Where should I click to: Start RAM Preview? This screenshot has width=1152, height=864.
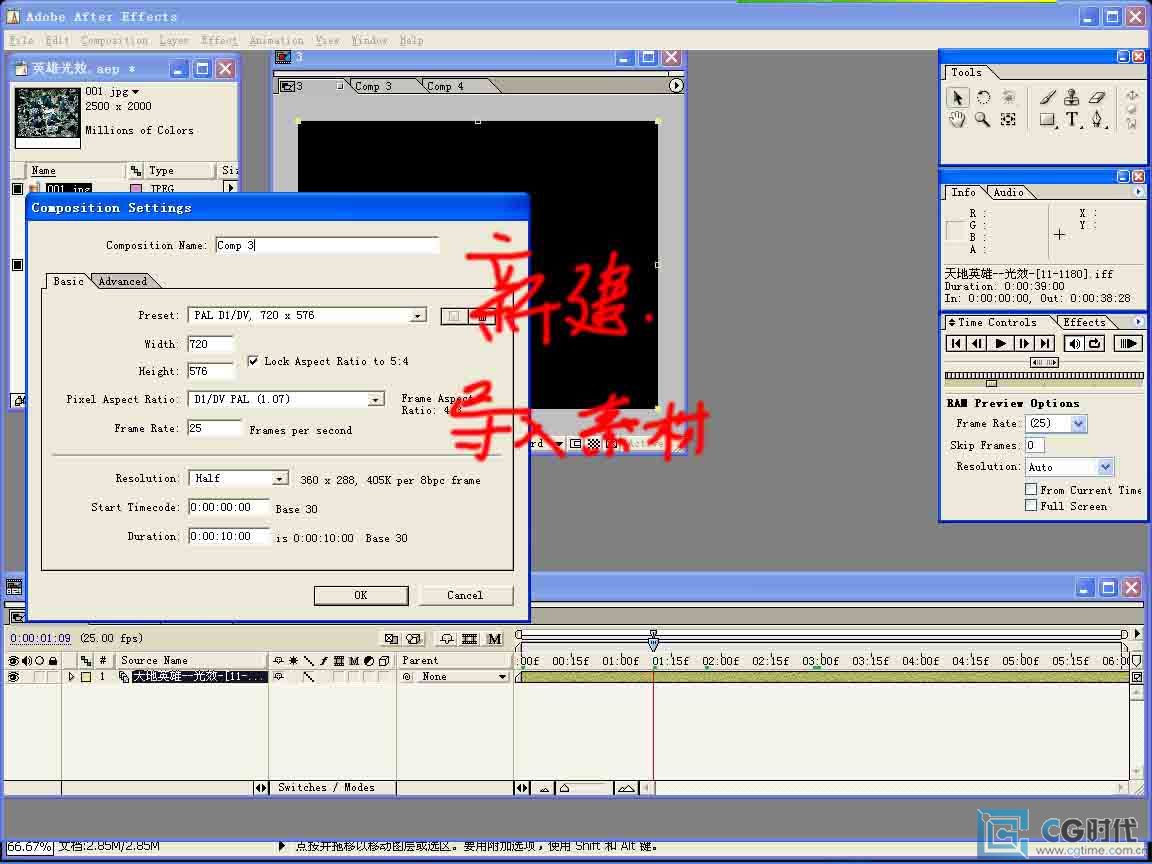point(1127,343)
